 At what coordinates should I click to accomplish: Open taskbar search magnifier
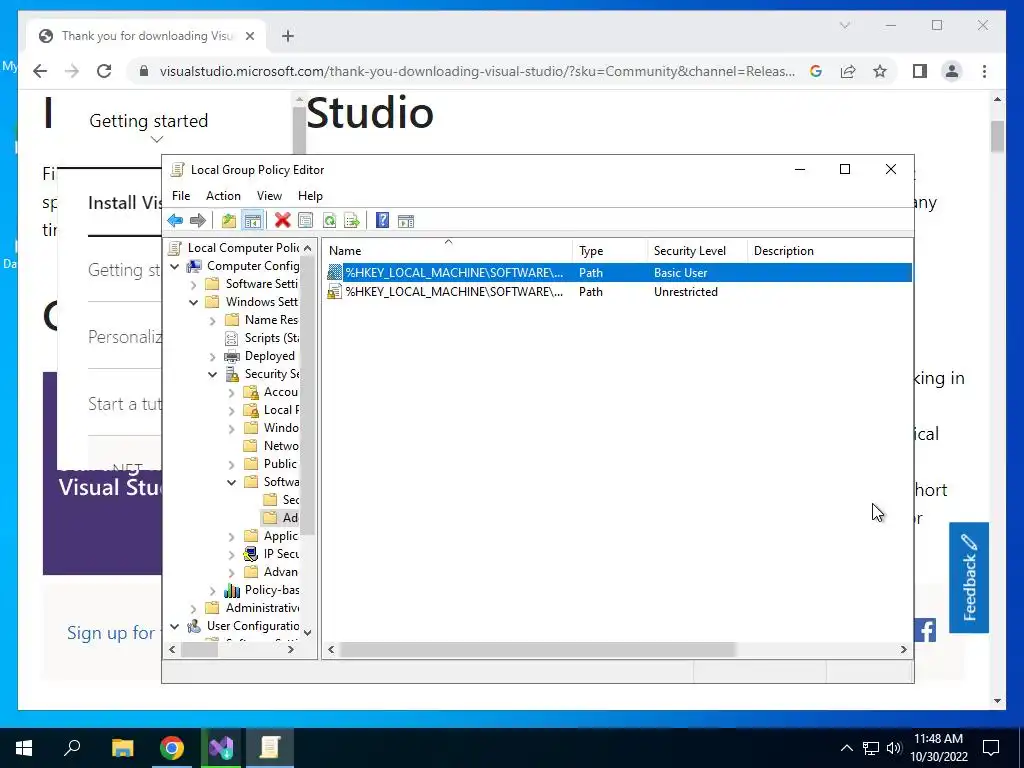(x=72, y=748)
